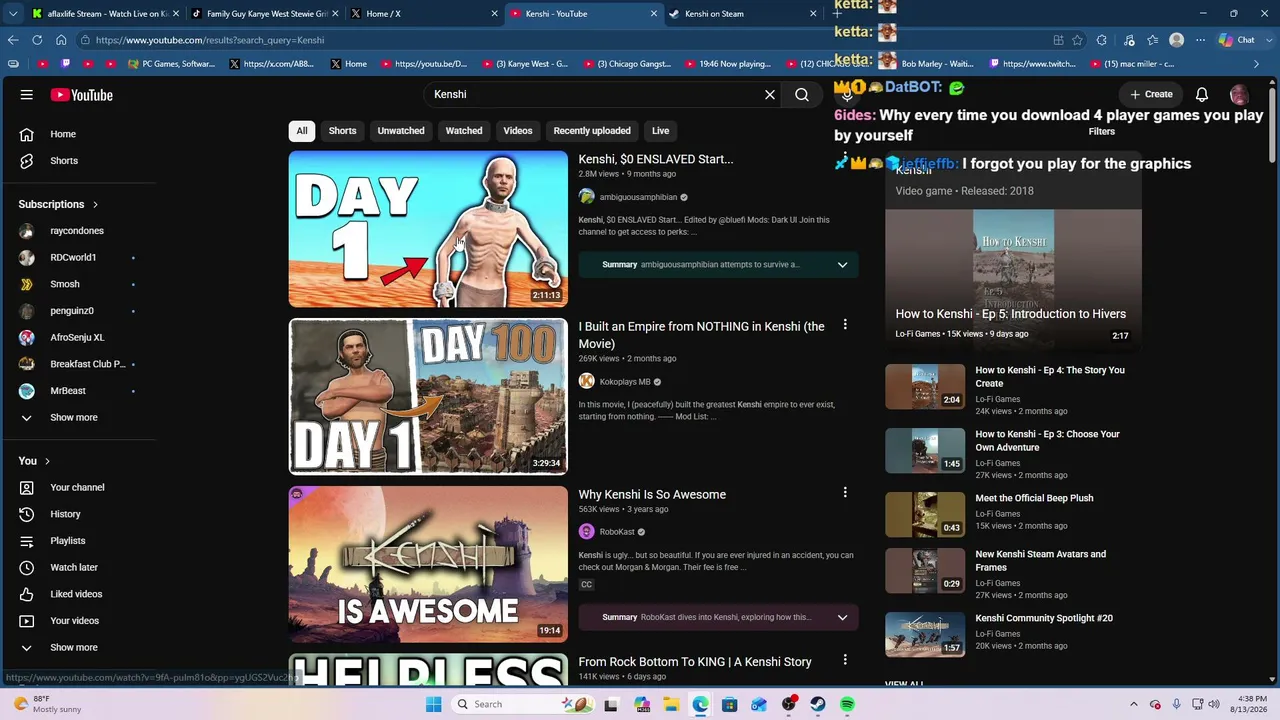Switch to the Home / X tab
Image resolution: width=1280 pixels, height=720 pixels.
coord(424,14)
